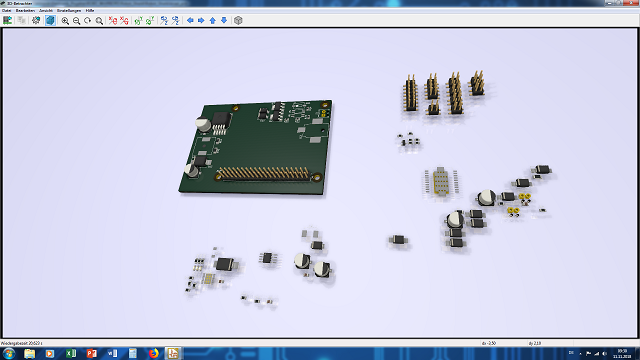Open the Windows Start menu
The image size is (640, 360).
tap(9, 353)
